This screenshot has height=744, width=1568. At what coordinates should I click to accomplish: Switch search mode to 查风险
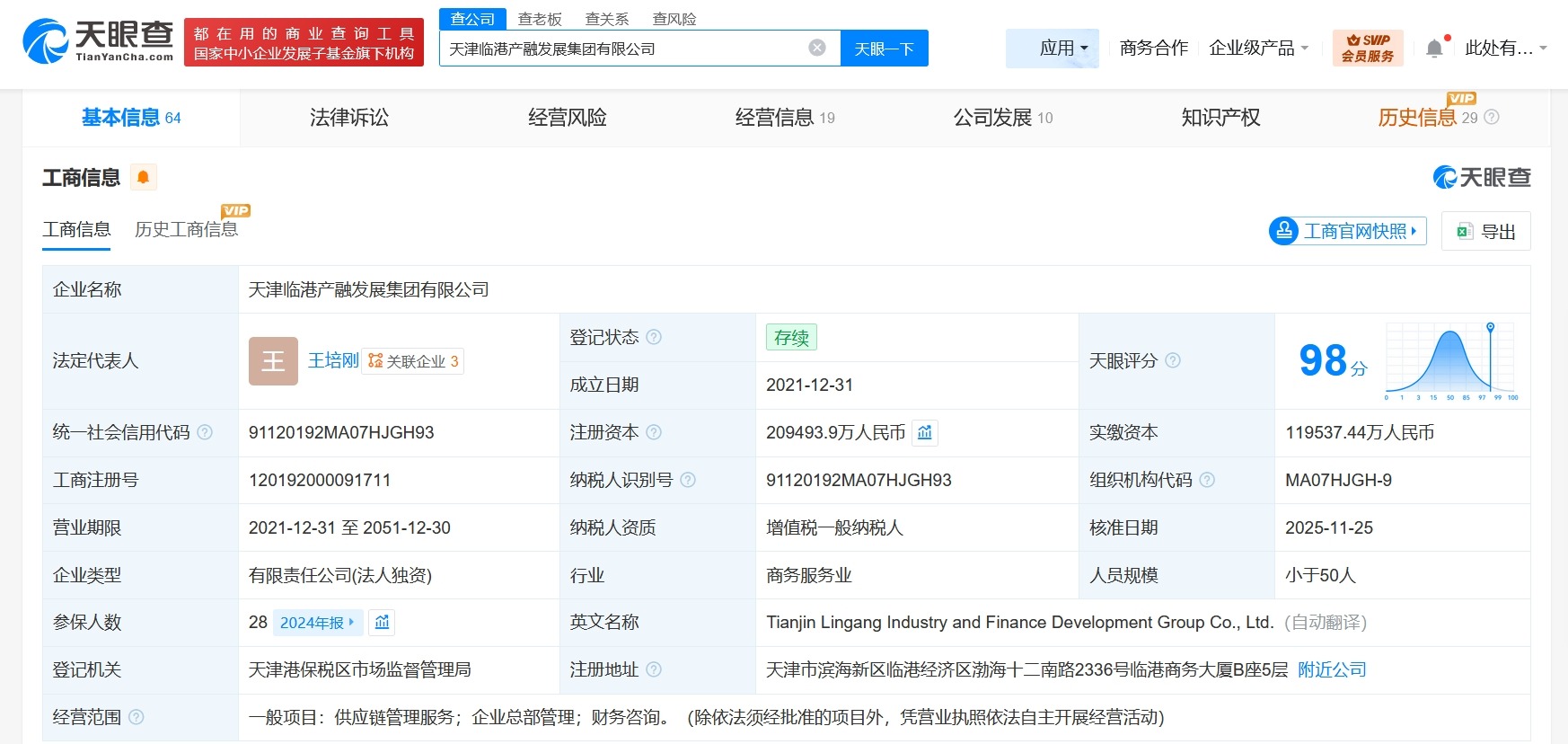(x=674, y=19)
